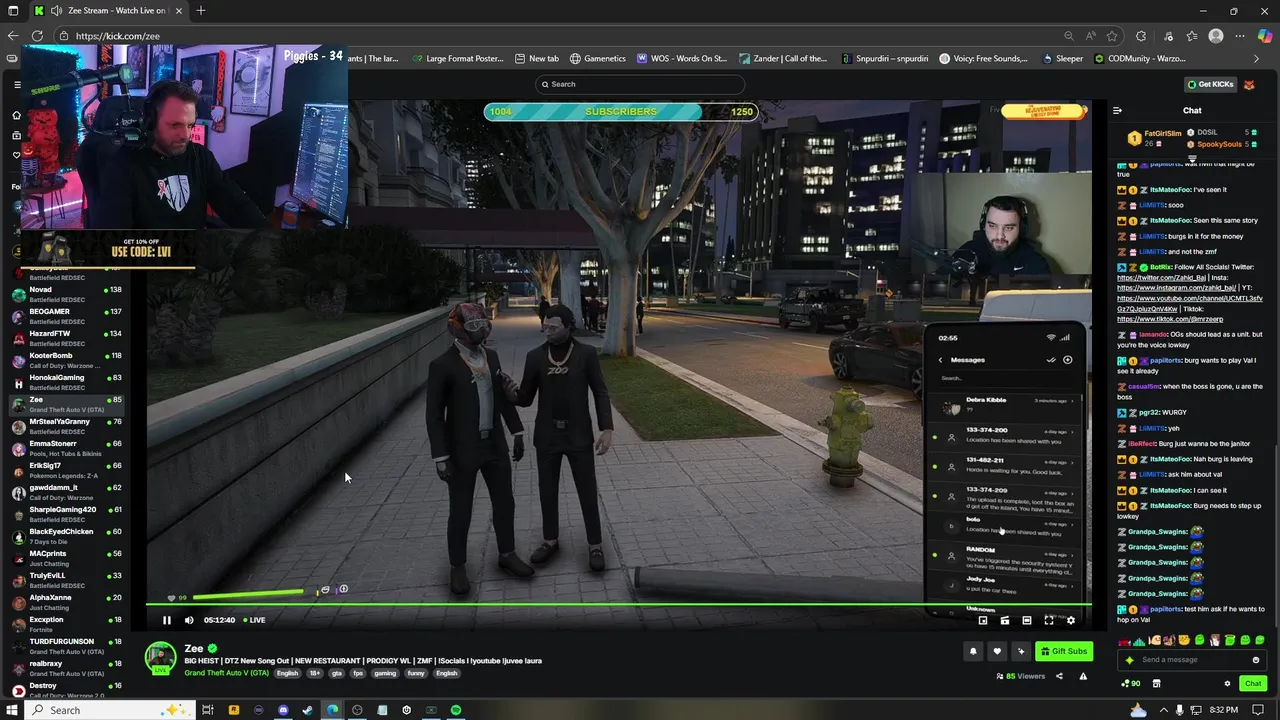This screenshot has width=1280, height=720.
Task: Open MrStealYaGranny channel in sidebar
Action: tap(65, 426)
